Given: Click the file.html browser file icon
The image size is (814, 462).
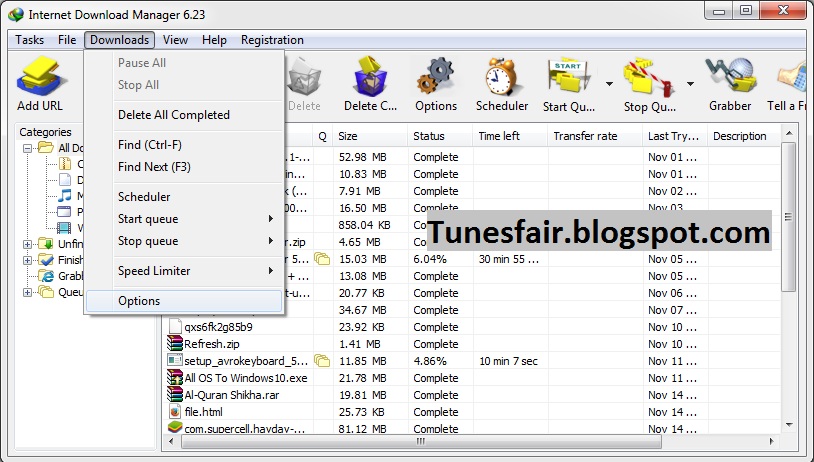Looking at the screenshot, I should [175, 412].
